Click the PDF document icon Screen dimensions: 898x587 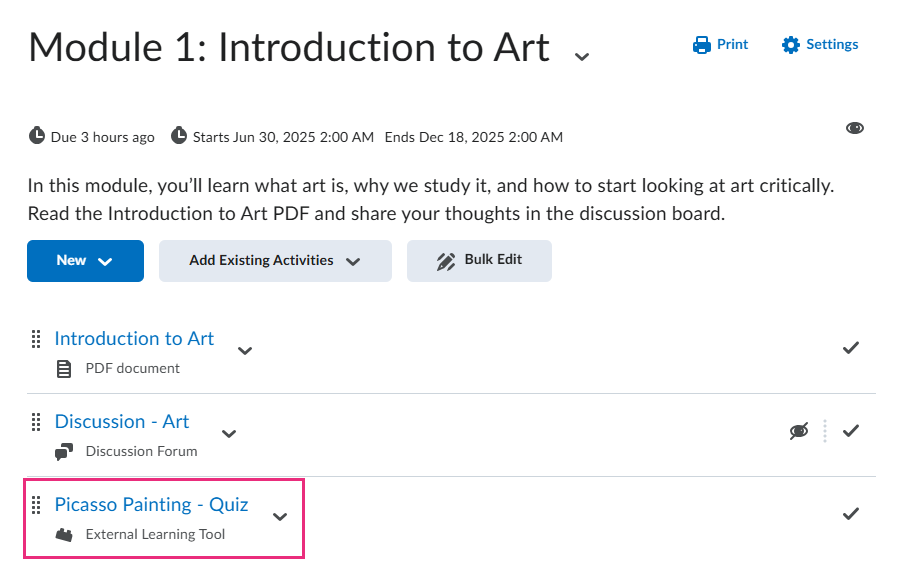pyautogui.click(x=64, y=369)
